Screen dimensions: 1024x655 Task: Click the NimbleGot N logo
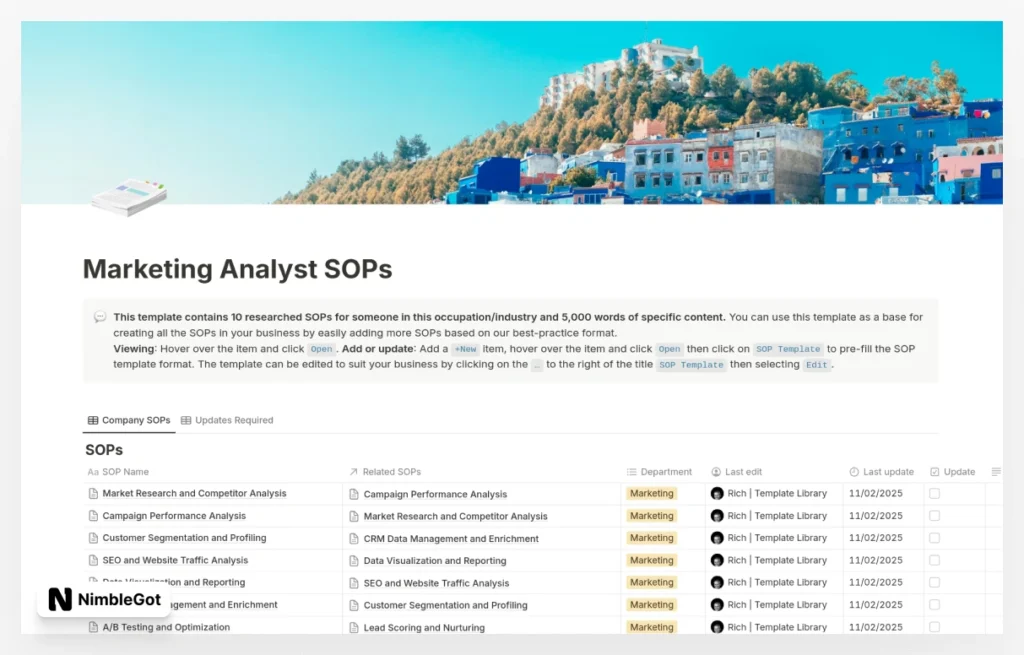tap(60, 599)
